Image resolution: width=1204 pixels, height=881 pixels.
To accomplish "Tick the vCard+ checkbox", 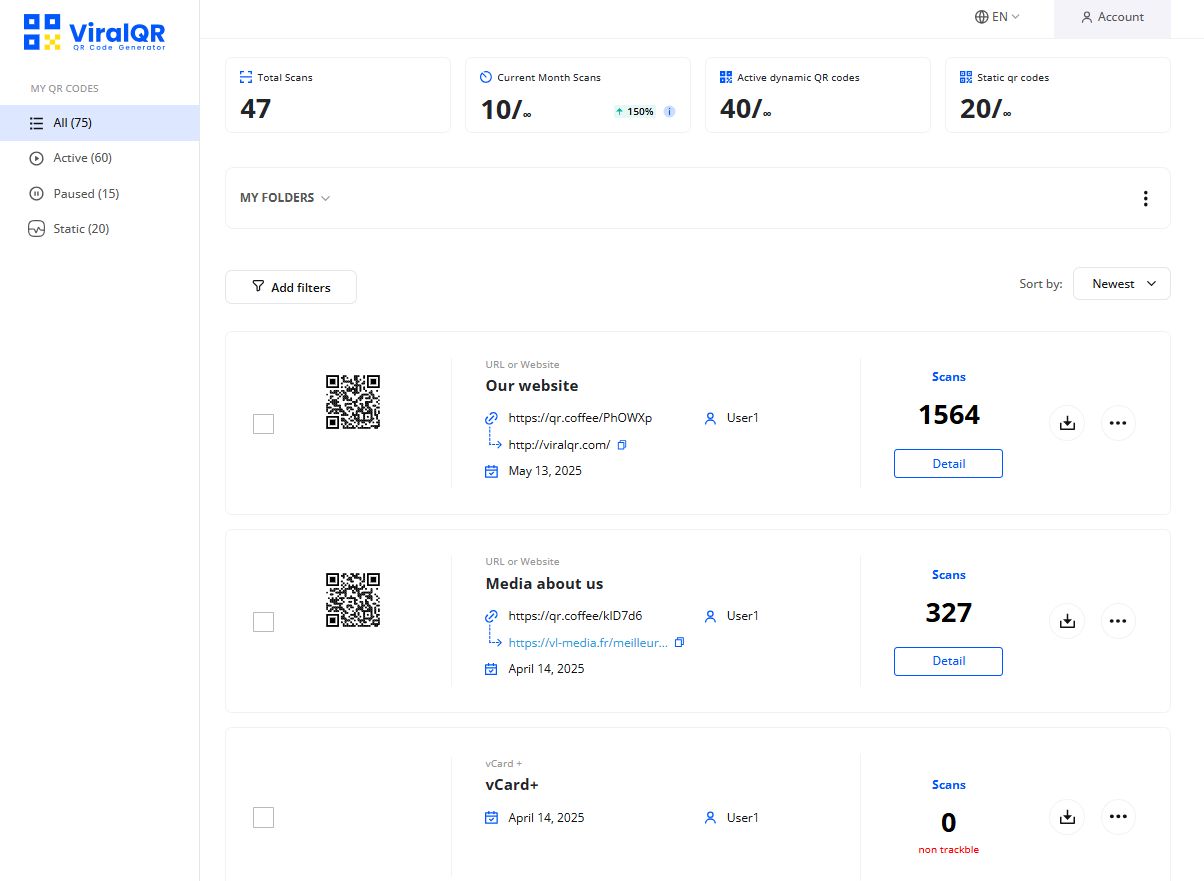I will click(263, 817).
